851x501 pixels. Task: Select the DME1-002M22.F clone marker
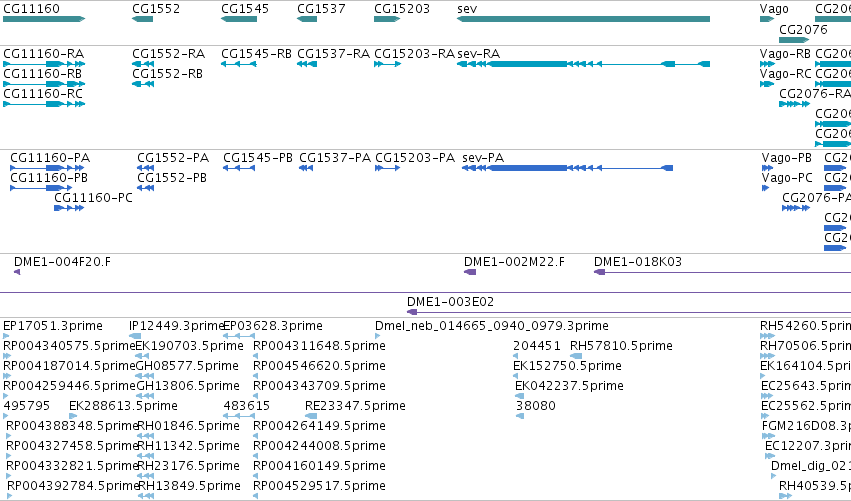[x=470, y=272]
